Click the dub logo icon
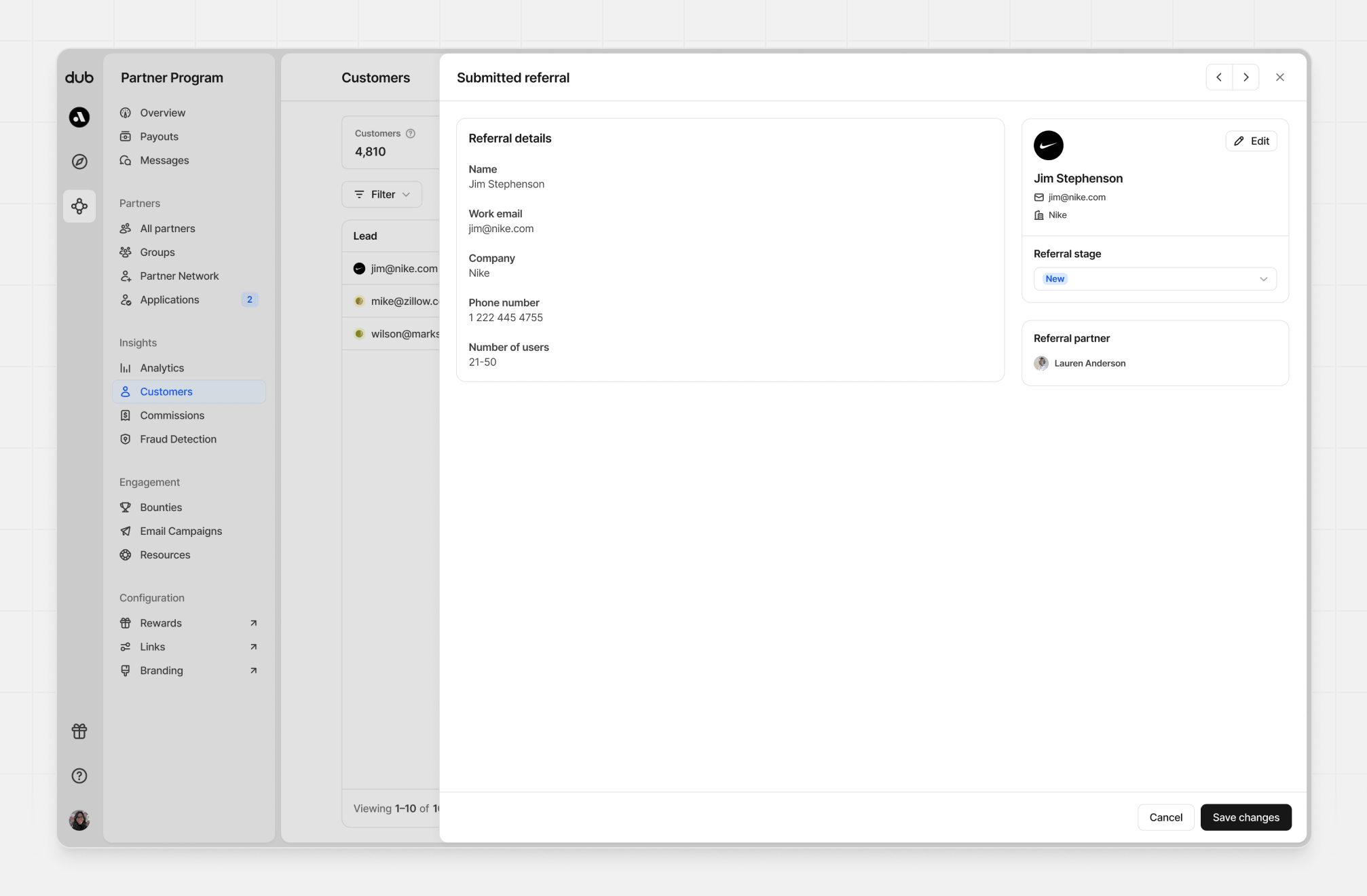This screenshot has height=896, width=1367. coord(79,77)
